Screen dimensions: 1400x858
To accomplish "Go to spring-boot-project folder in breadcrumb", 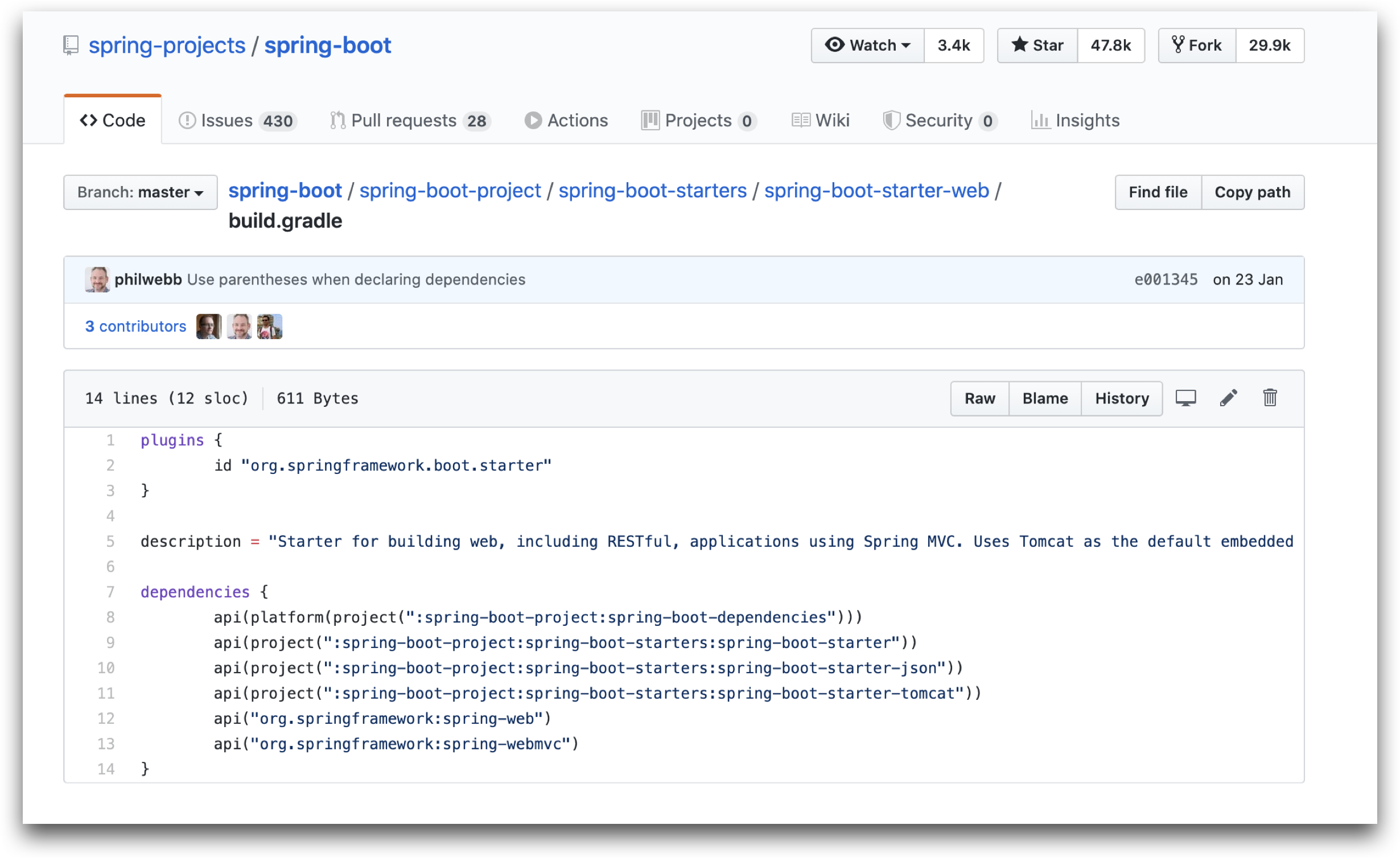I will pos(450,191).
